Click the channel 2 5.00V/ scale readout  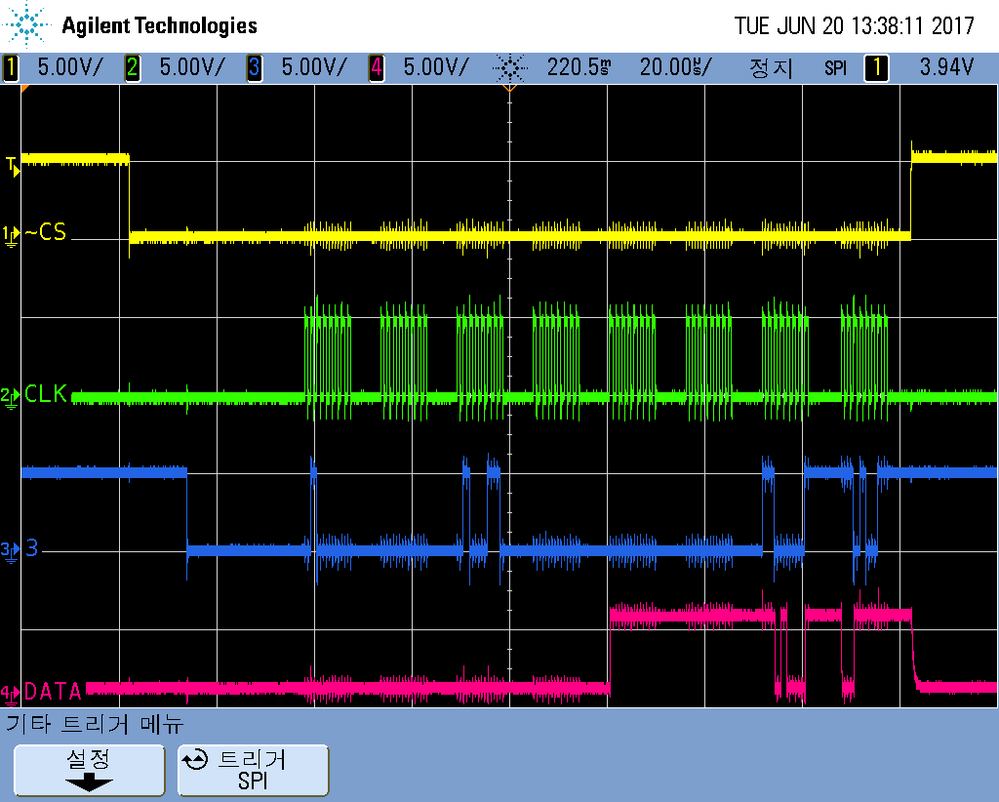(192, 67)
